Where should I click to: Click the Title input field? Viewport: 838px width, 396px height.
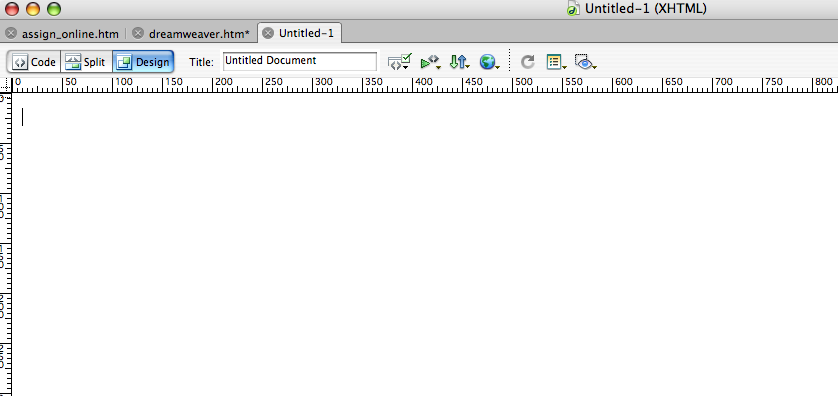tap(299, 61)
